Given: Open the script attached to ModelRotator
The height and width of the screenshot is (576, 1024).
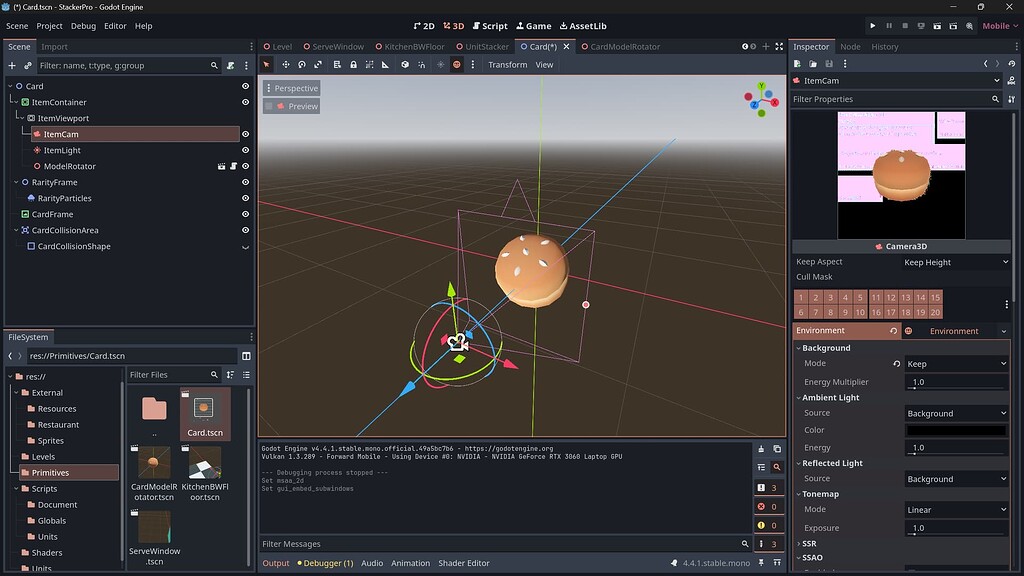Looking at the screenshot, I should click(x=233, y=166).
